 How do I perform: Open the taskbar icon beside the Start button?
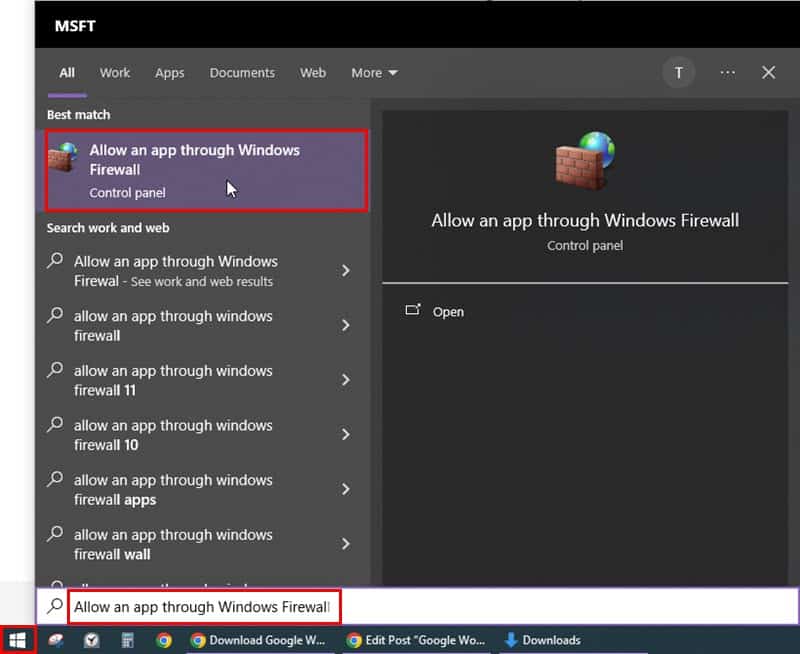(x=56, y=640)
